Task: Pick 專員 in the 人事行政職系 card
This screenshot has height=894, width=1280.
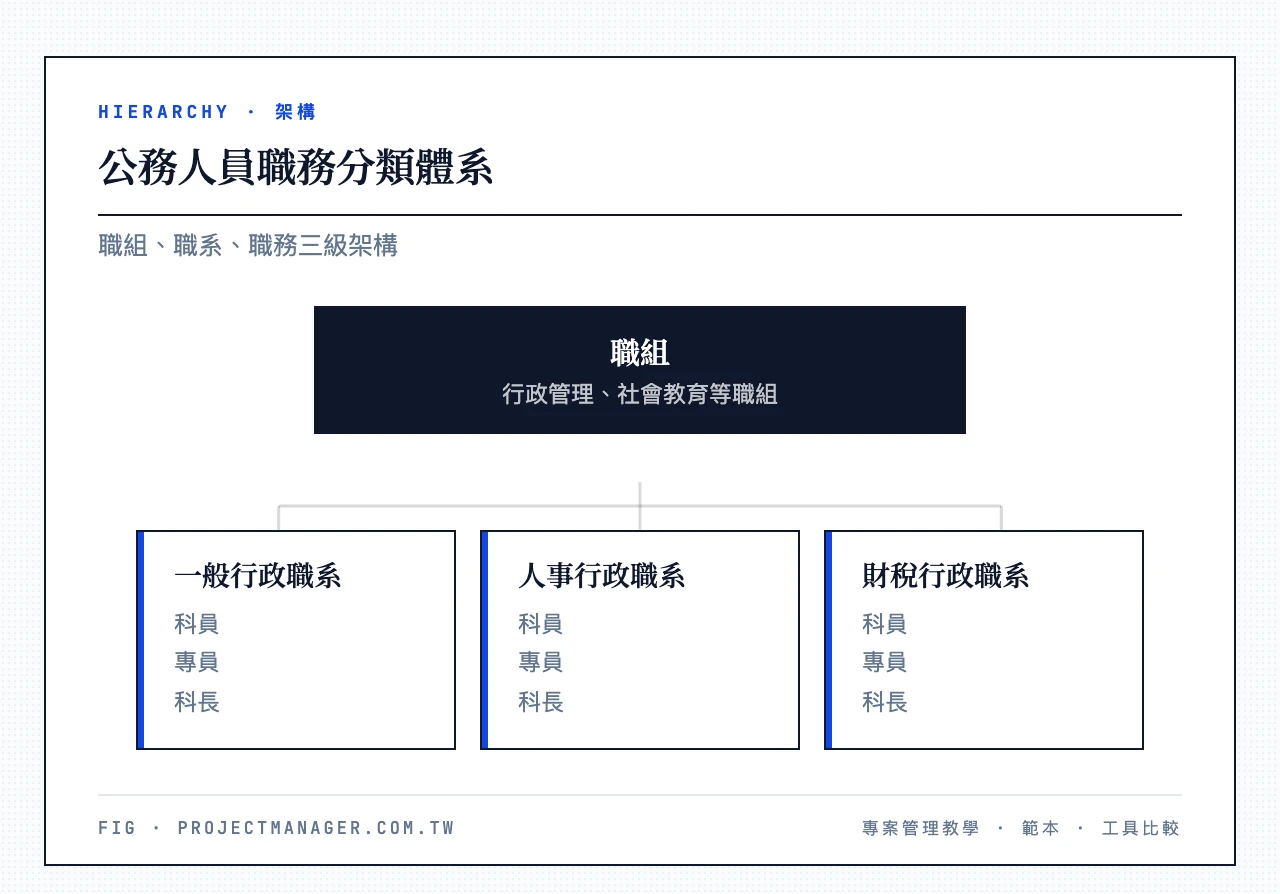Action: (x=541, y=662)
